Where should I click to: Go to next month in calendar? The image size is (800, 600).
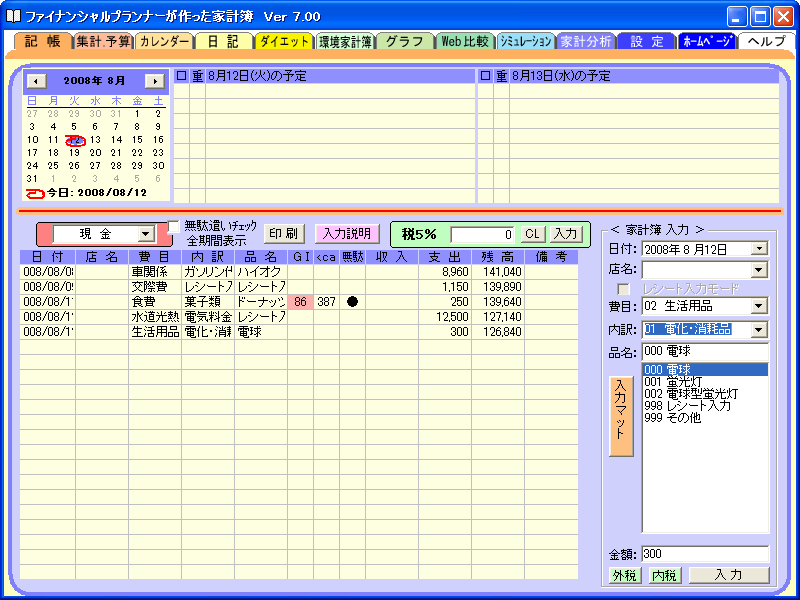(x=155, y=81)
